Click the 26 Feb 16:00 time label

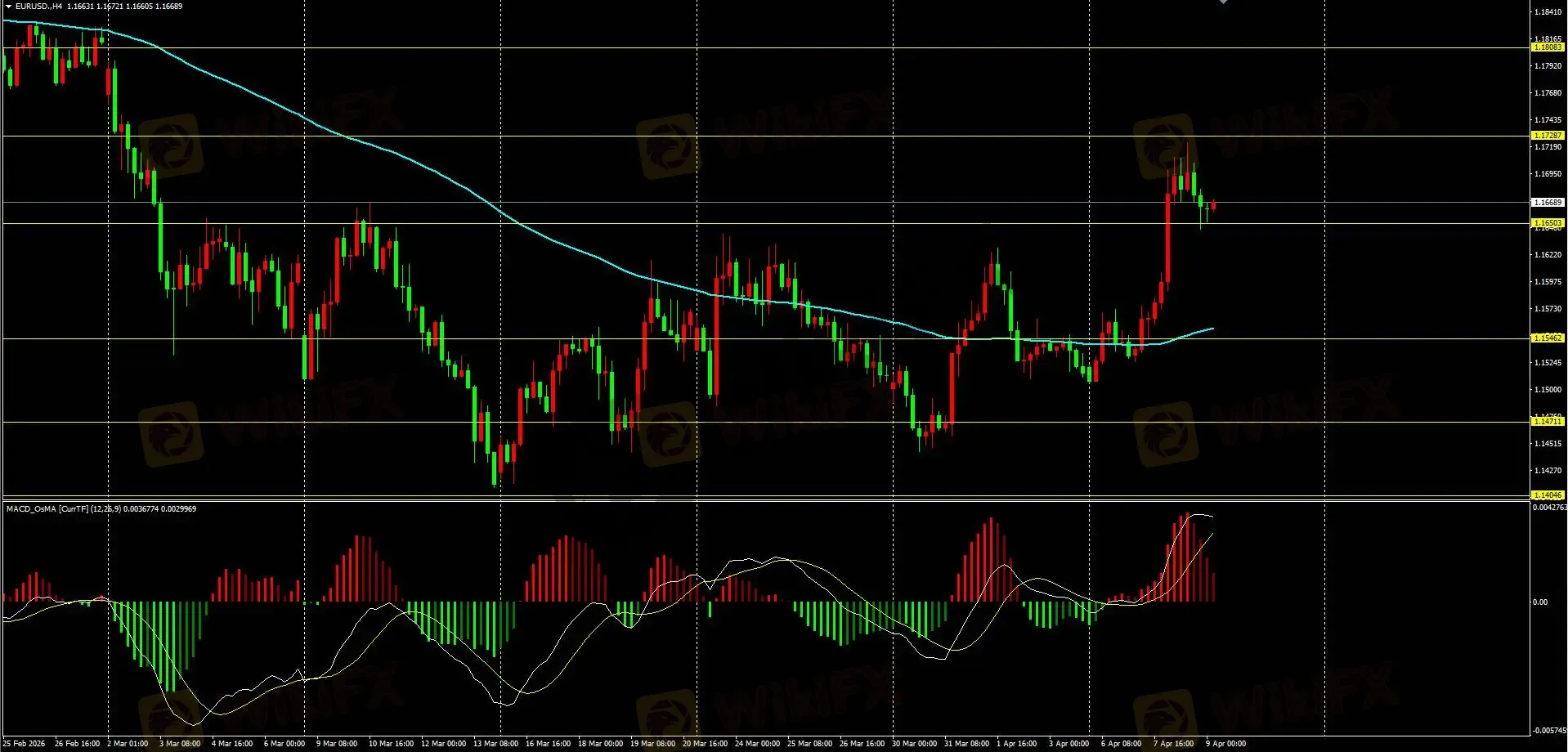coord(77,744)
